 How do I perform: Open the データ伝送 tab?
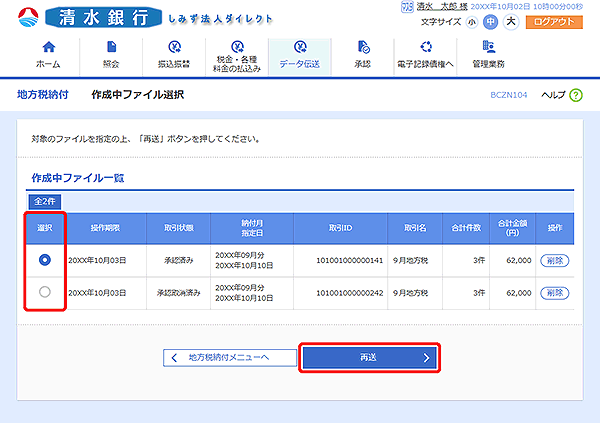300,55
